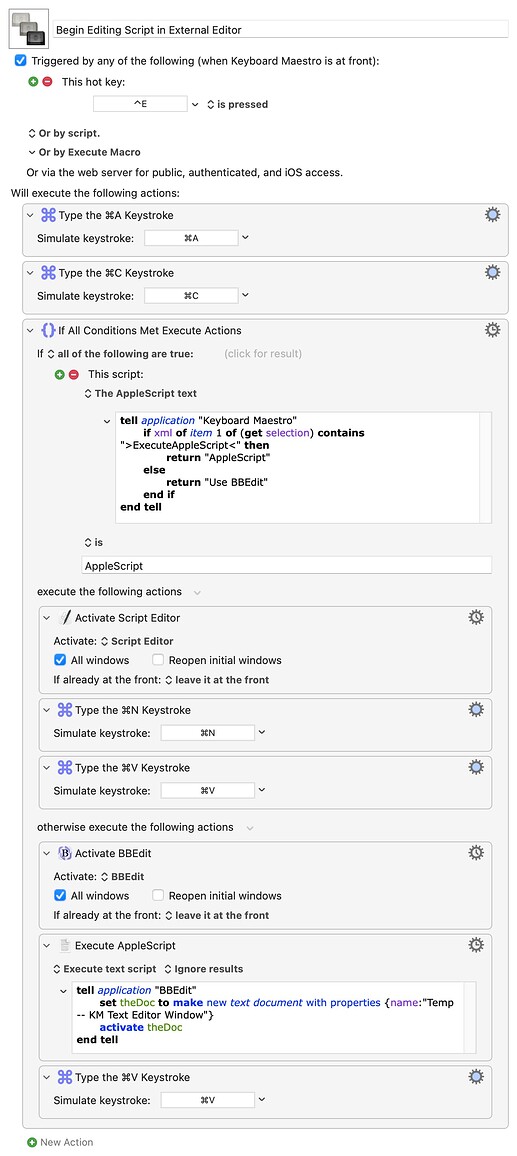Click inside the Keyboard Maestro AppleScript code

point(304,467)
